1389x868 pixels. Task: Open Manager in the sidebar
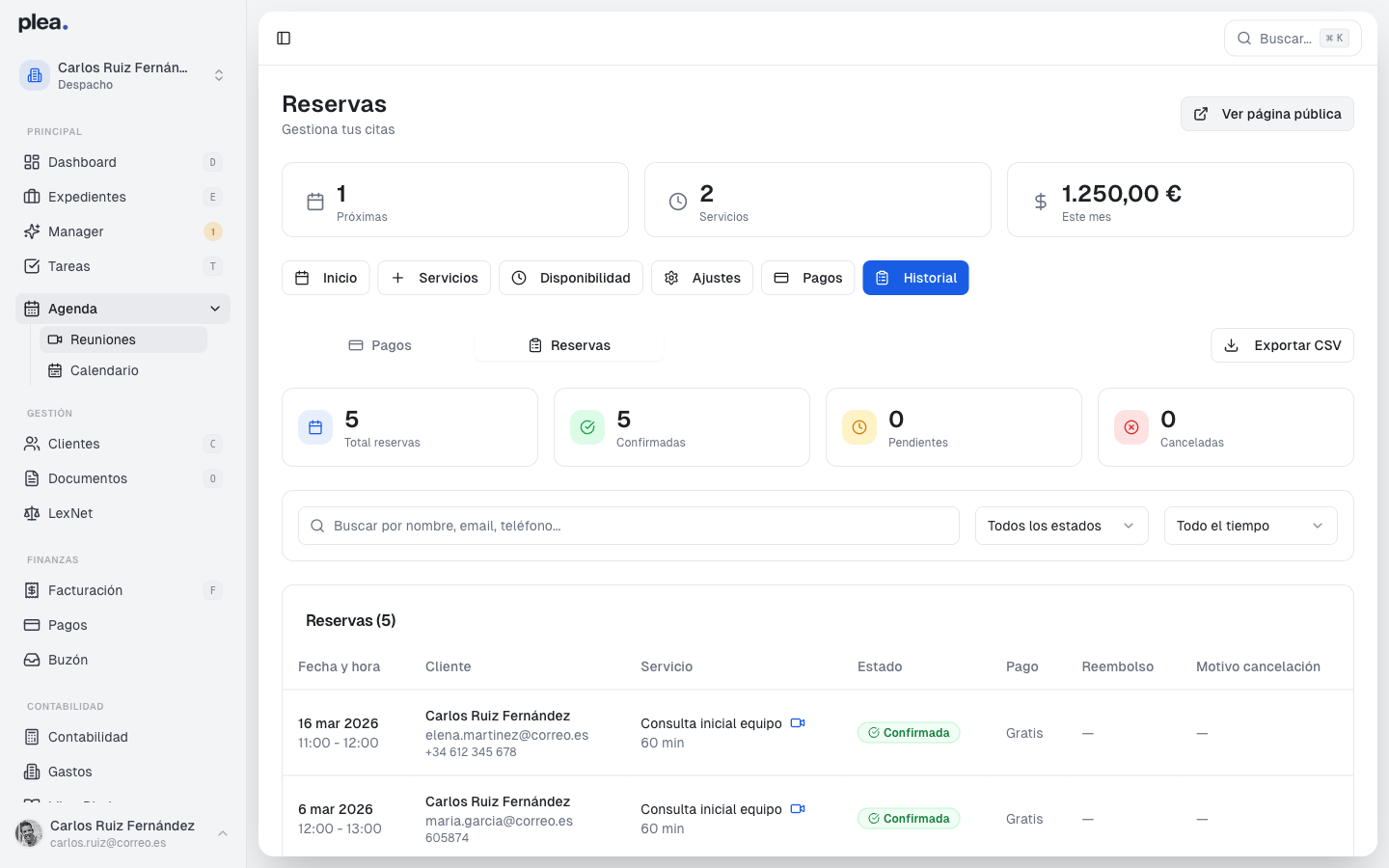pos(123,231)
